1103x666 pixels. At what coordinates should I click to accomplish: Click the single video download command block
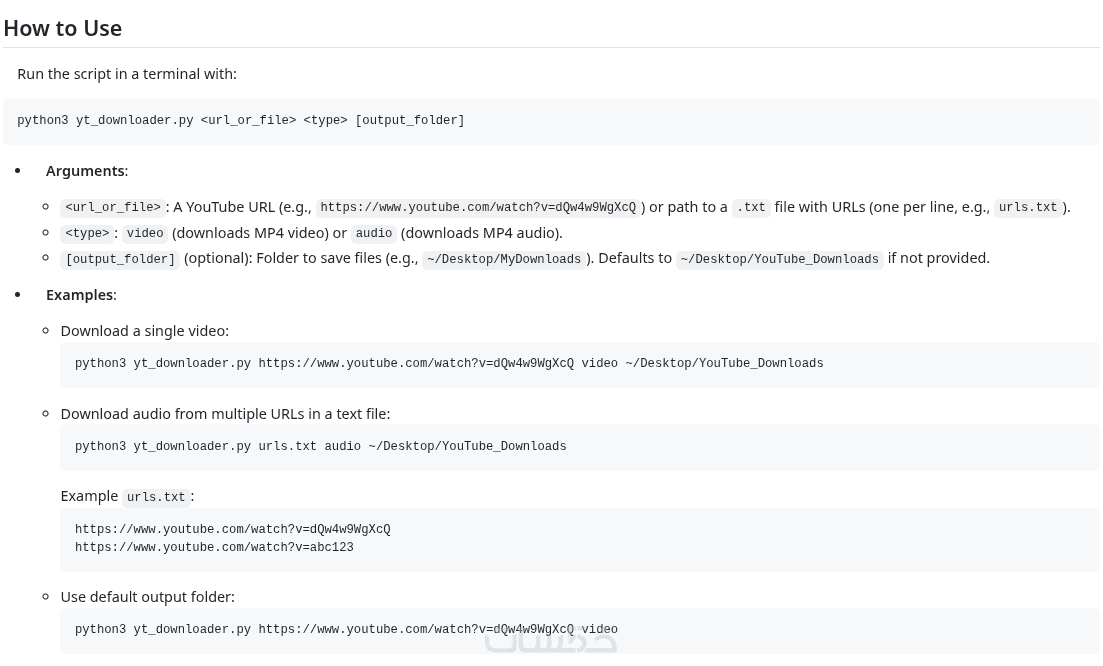click(449, 364)
